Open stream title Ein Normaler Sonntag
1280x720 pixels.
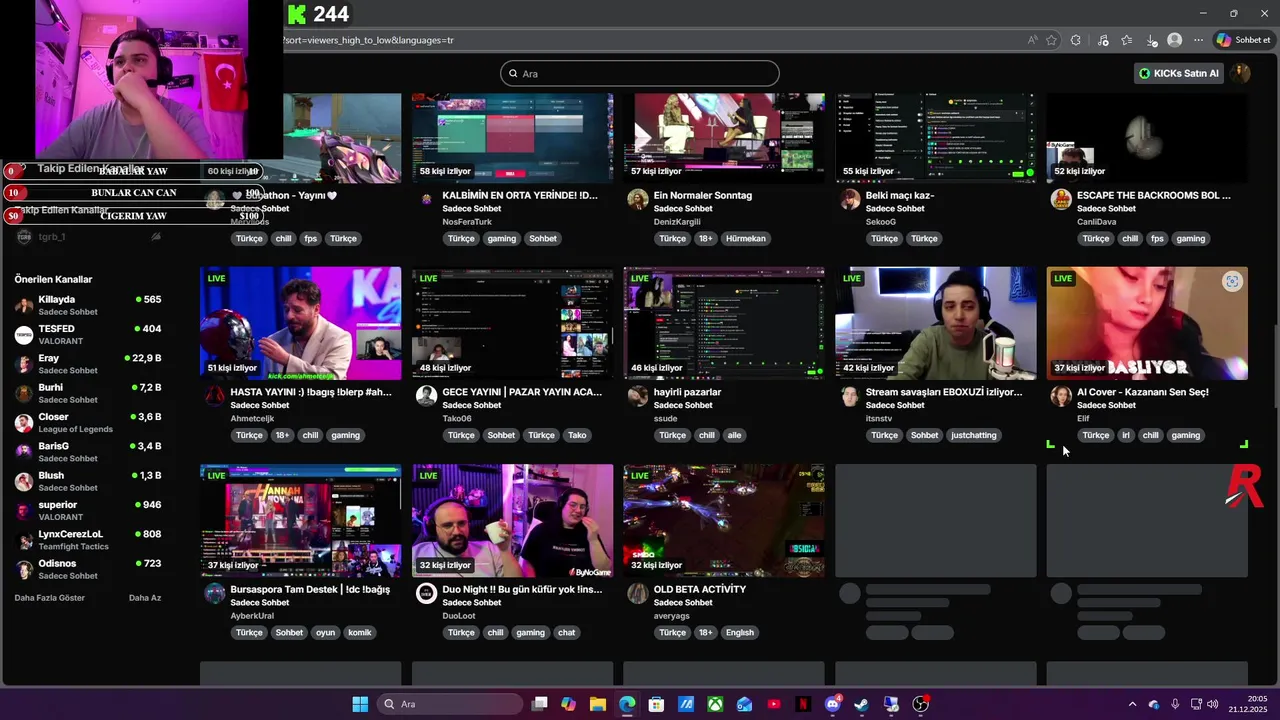(x=703, y=195)
